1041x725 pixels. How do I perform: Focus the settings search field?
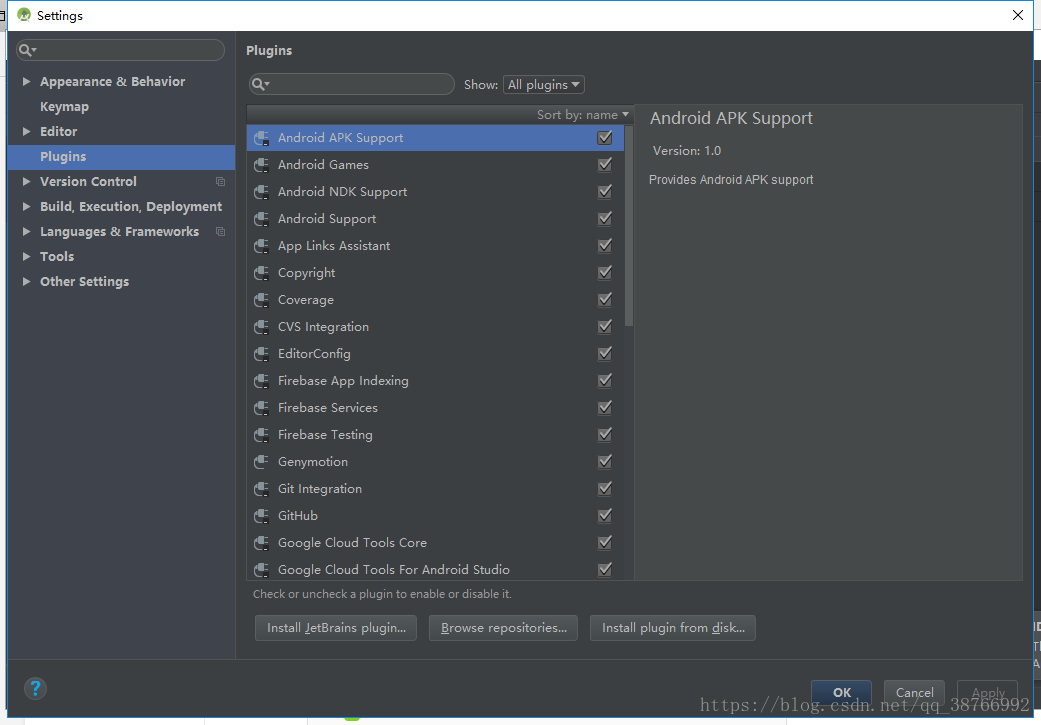click(x=121, y=50)
